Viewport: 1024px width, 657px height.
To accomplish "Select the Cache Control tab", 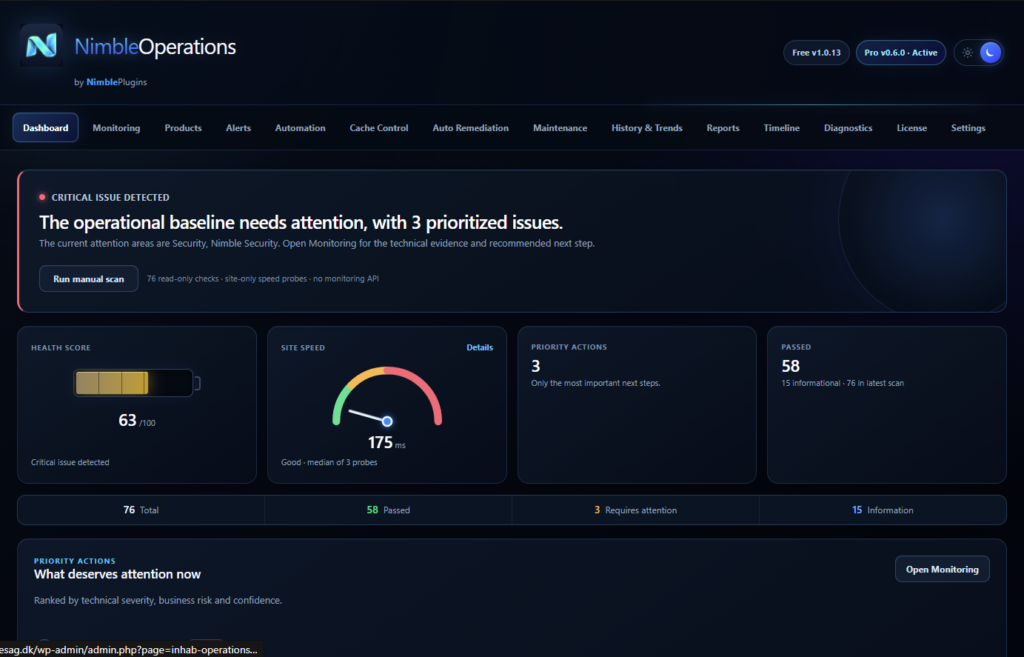I will click(x=379, y=128).
